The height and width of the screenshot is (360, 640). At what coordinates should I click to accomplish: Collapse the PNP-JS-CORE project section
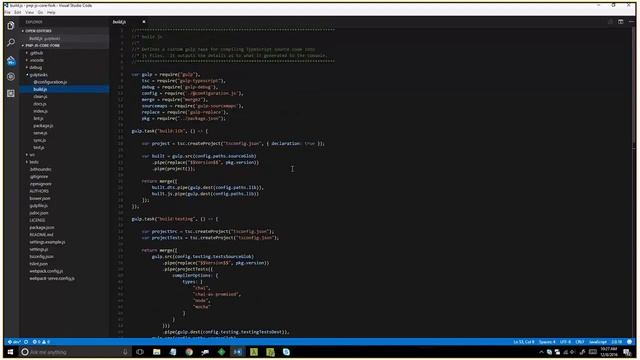click(42, 46)
